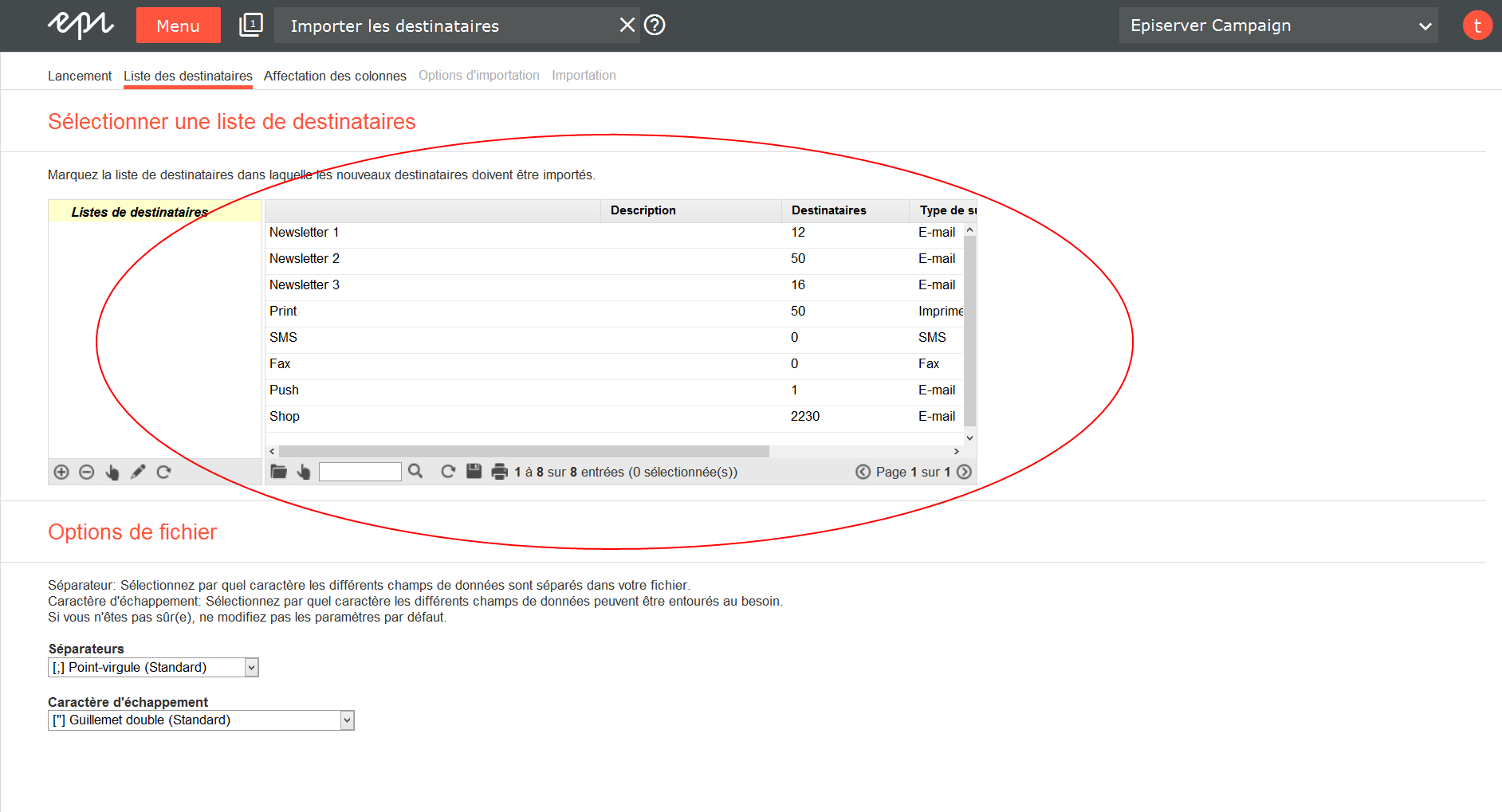Open the Séparateurs dropdown

click(x=154, y=668)
